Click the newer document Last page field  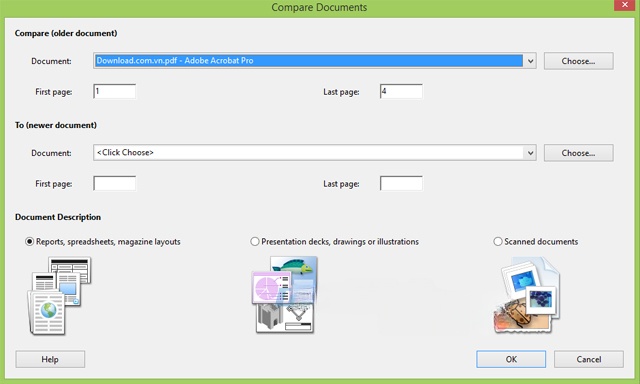point(401,183)
